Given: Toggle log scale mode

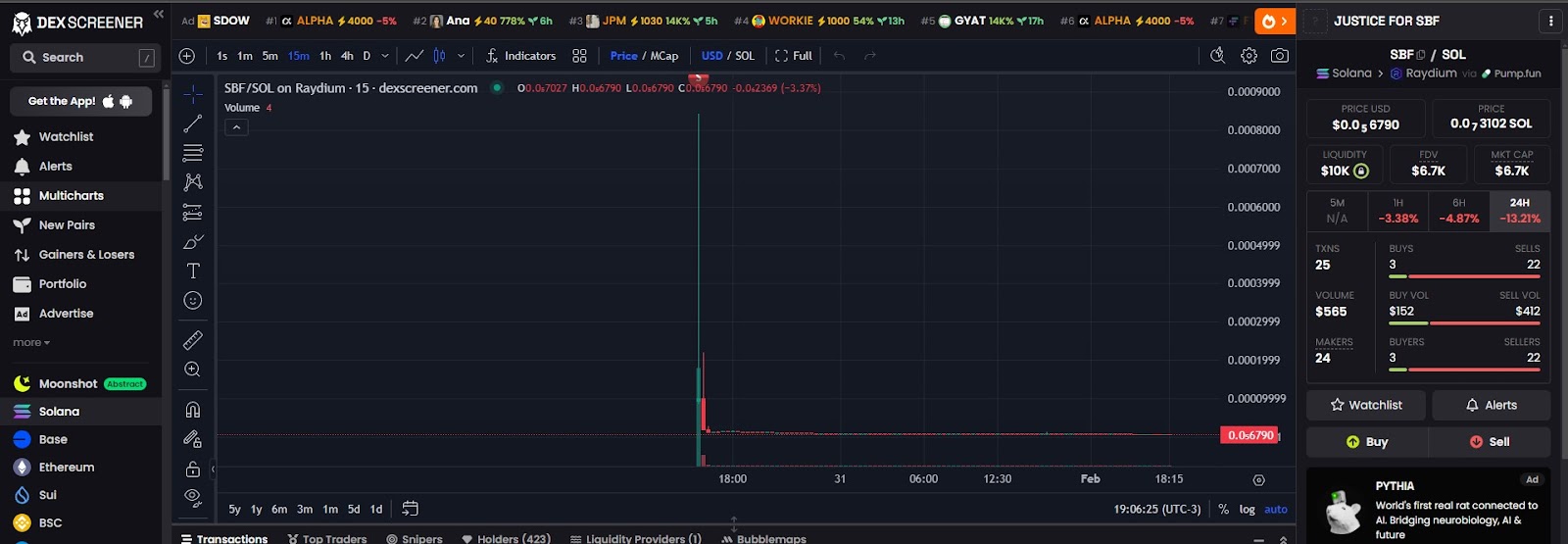Looking at the screenshot, I should click(1247, 509).
